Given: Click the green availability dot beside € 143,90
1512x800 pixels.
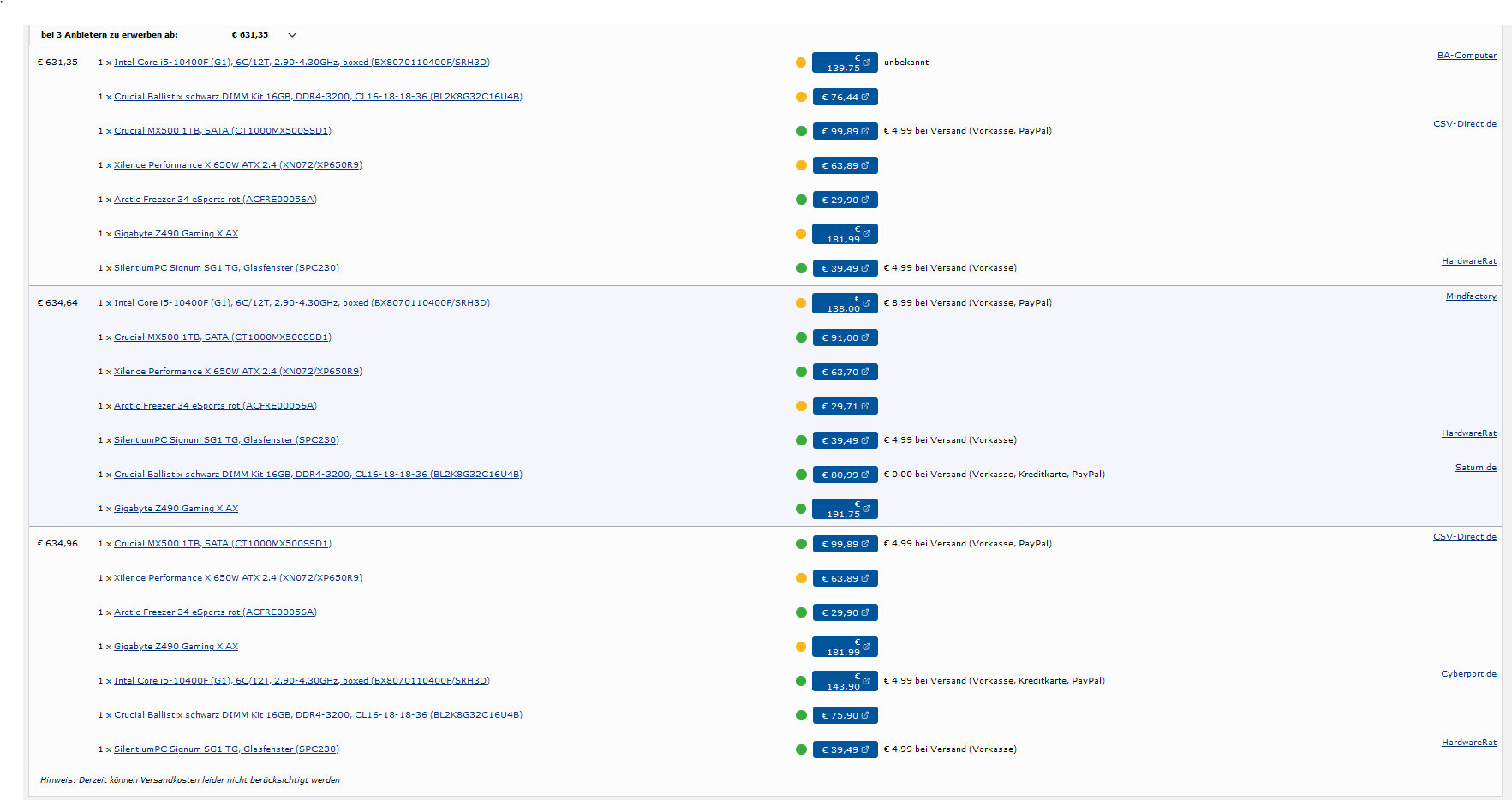Looking at the screenshot, I should 801,681.
